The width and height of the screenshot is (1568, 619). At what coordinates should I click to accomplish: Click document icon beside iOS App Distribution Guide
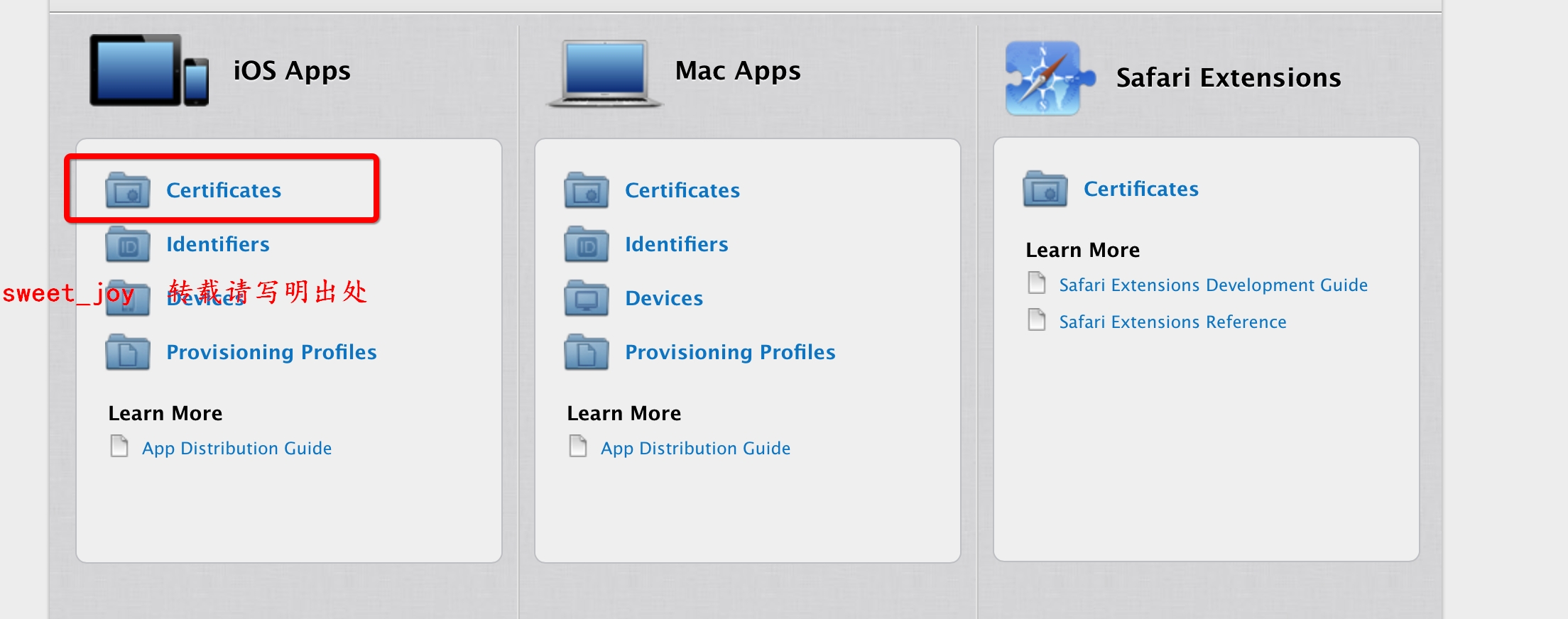(x=119, y=447)
